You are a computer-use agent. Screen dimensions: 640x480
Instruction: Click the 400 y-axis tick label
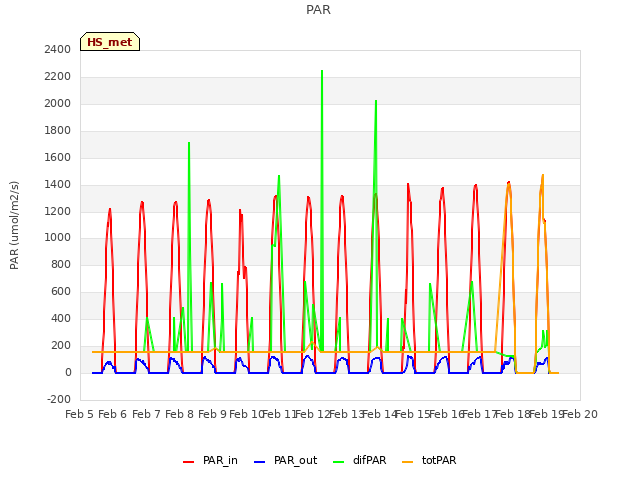(61, 318)
